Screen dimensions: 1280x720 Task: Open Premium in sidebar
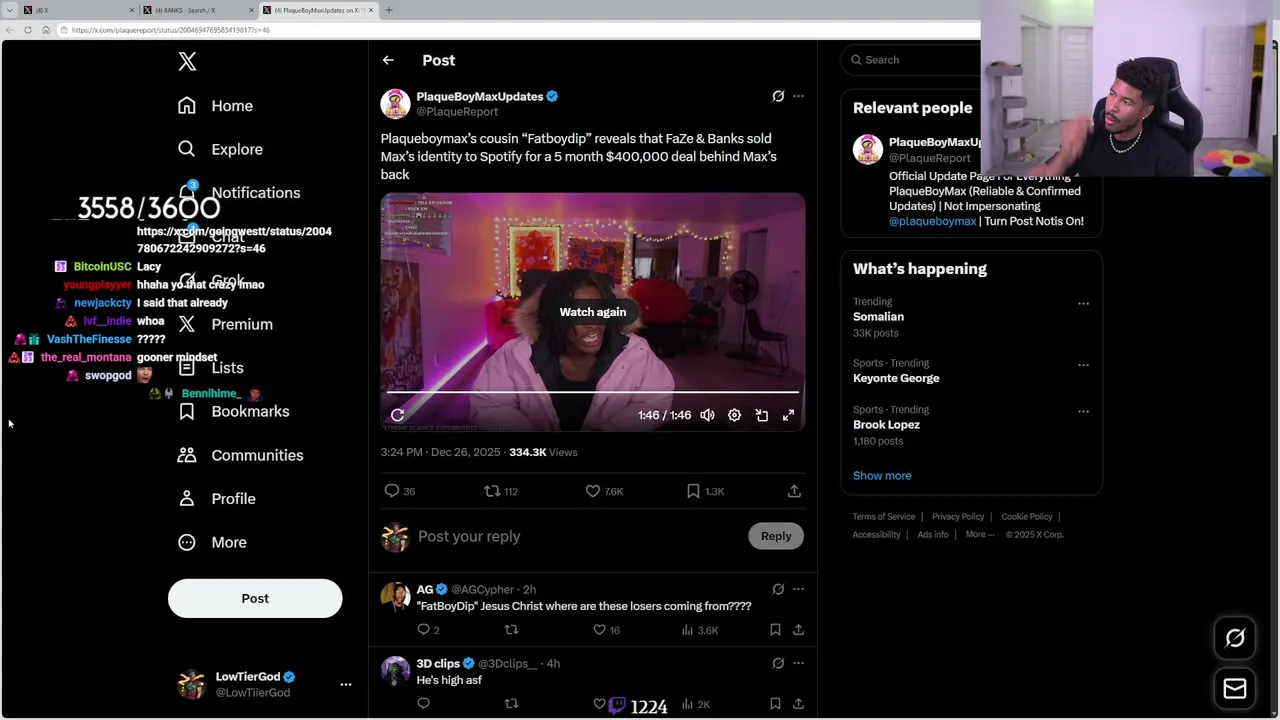225,324
